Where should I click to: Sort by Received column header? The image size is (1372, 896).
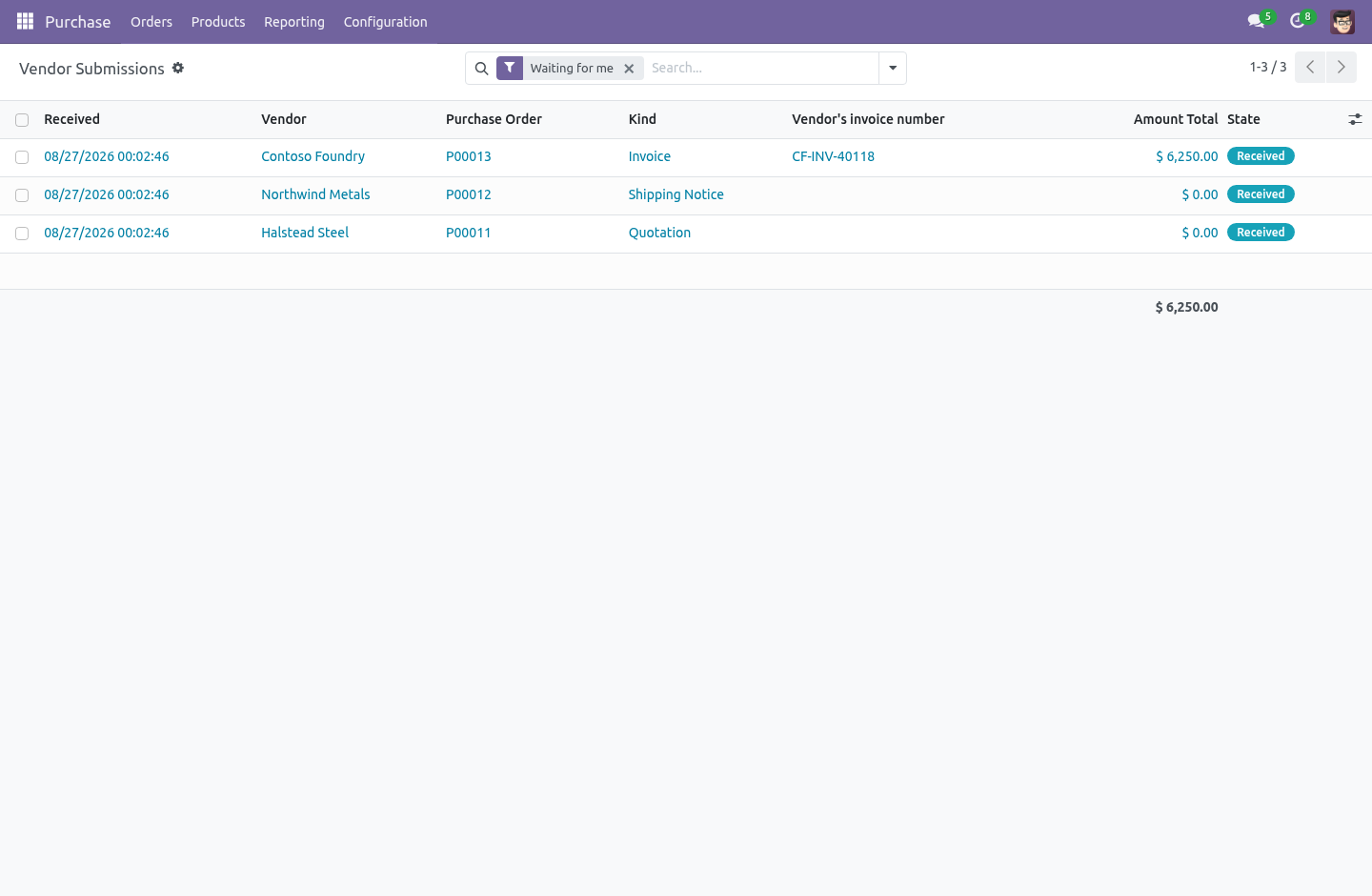(x=71, y=119)
